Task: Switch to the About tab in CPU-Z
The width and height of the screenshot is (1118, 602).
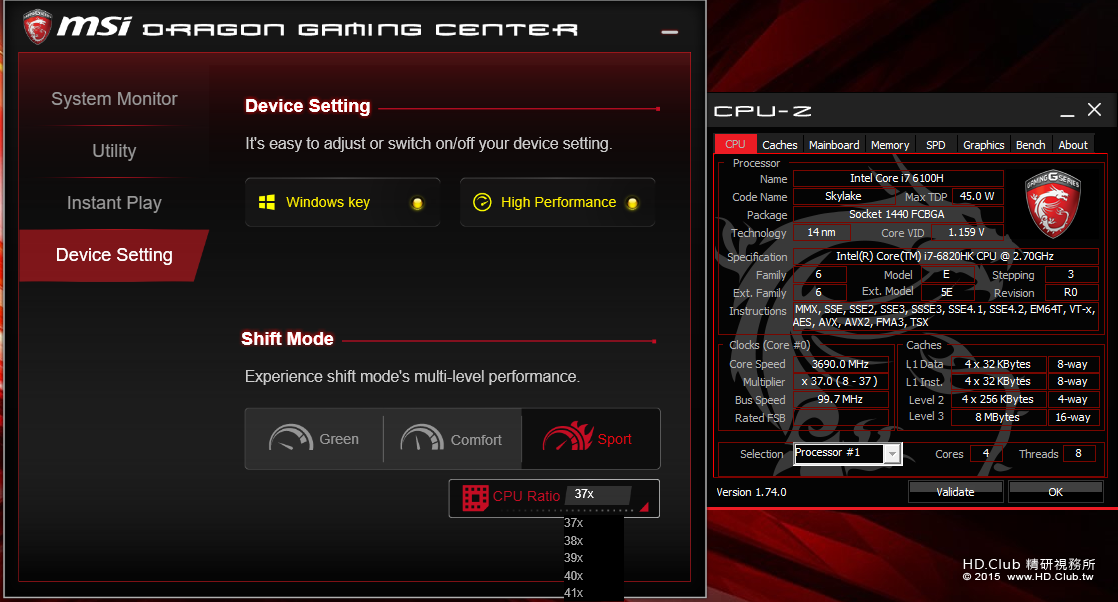Action: coord(1073,145)
